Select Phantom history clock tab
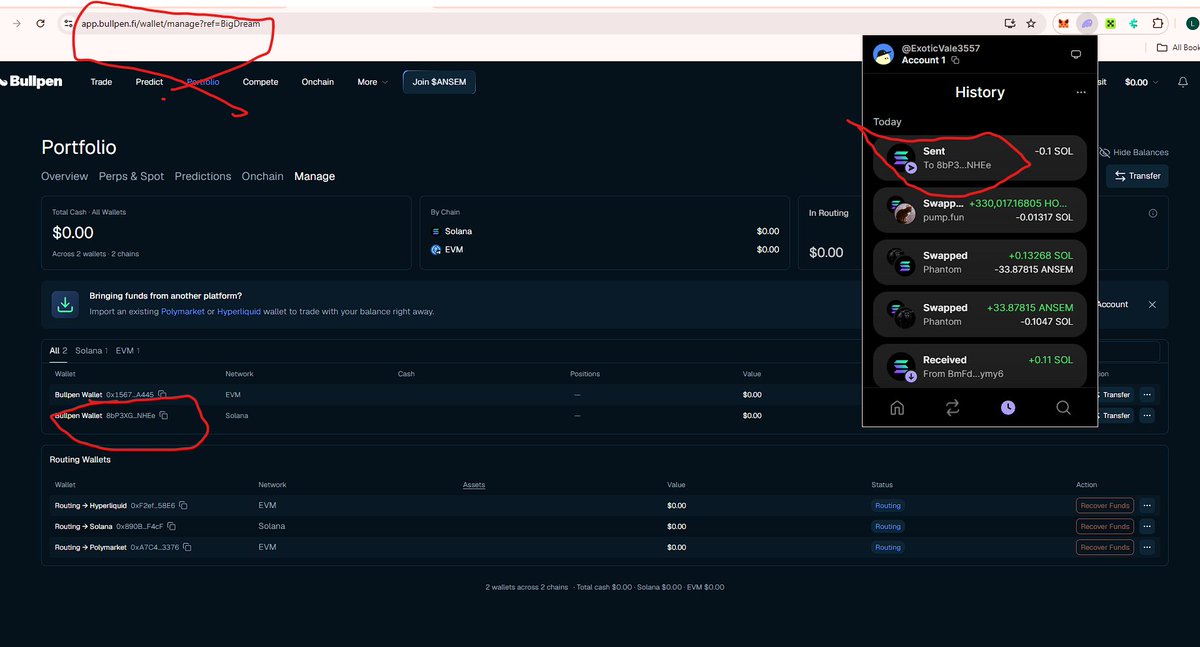Image resolution: width=1200 pixels, height=647 pixels. 1008,407
